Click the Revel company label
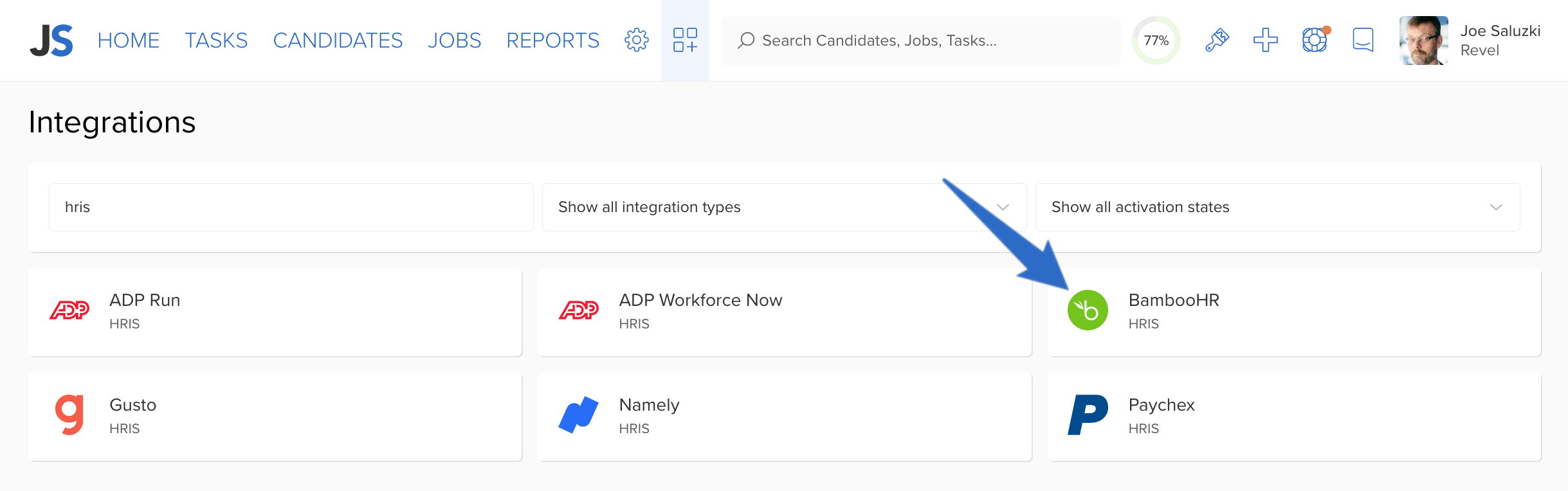Screen dimensions: 1568x491 click(x=1479, y=50)
